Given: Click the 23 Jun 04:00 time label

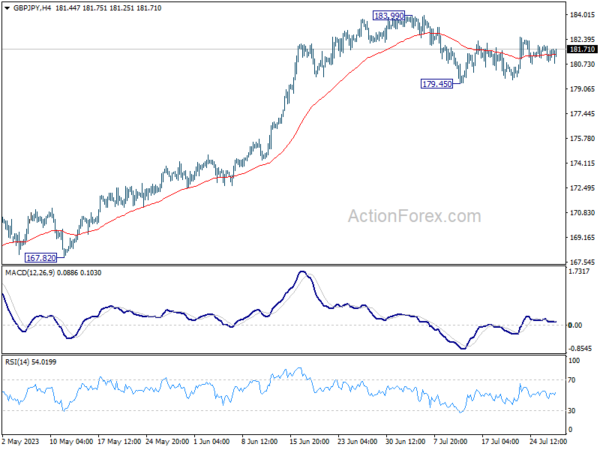Looking at the screenshot, I should (357, 442).
